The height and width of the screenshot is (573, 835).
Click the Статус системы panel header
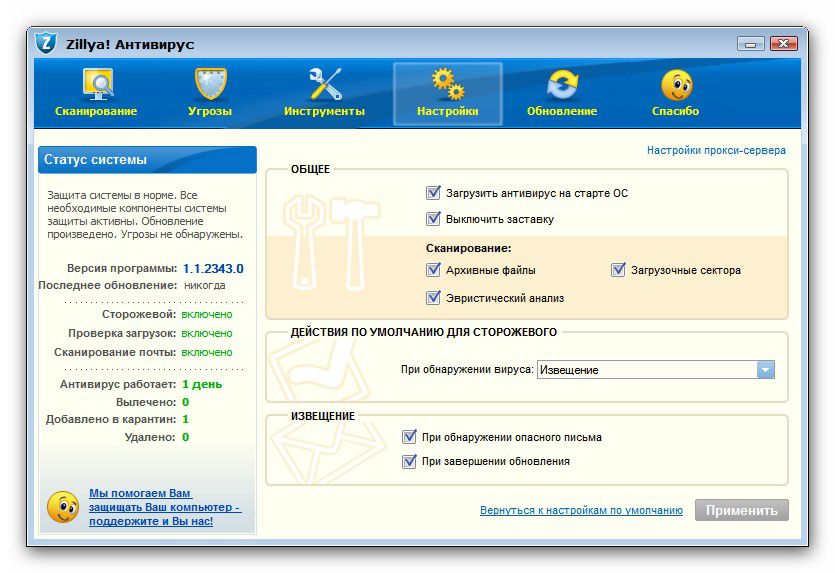click(x=147, y=160)
